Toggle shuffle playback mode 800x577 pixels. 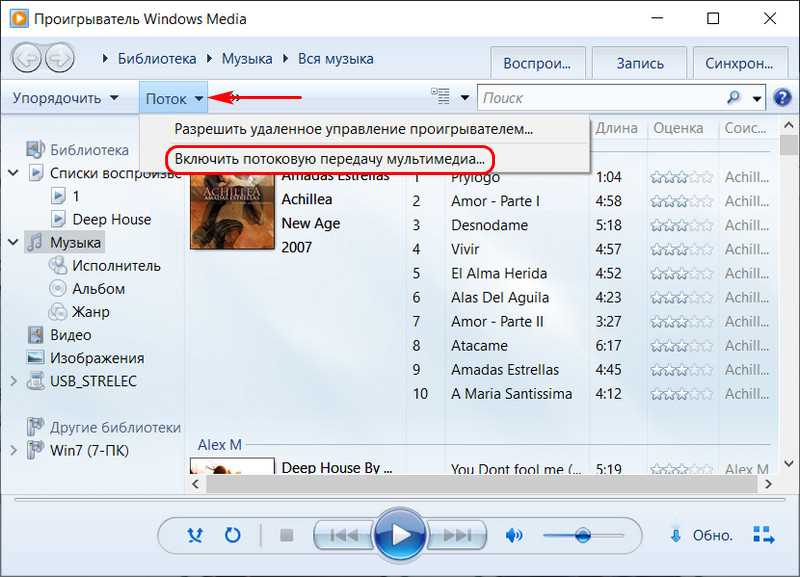(195, 535)
